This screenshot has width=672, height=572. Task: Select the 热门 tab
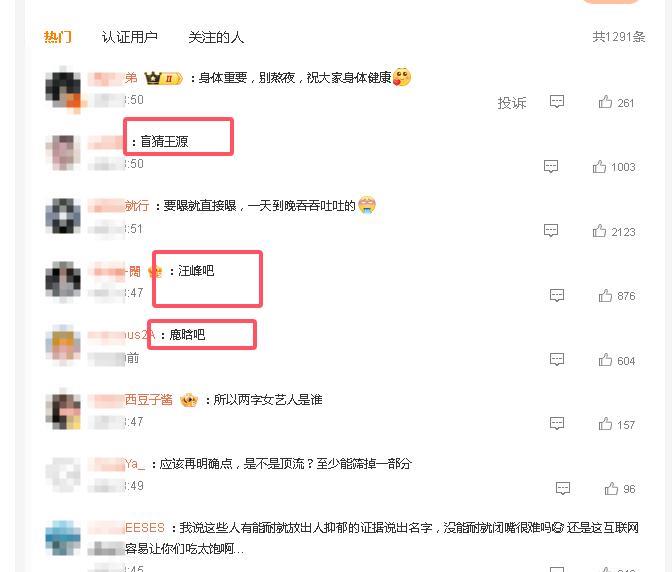[x=57, y=37]
